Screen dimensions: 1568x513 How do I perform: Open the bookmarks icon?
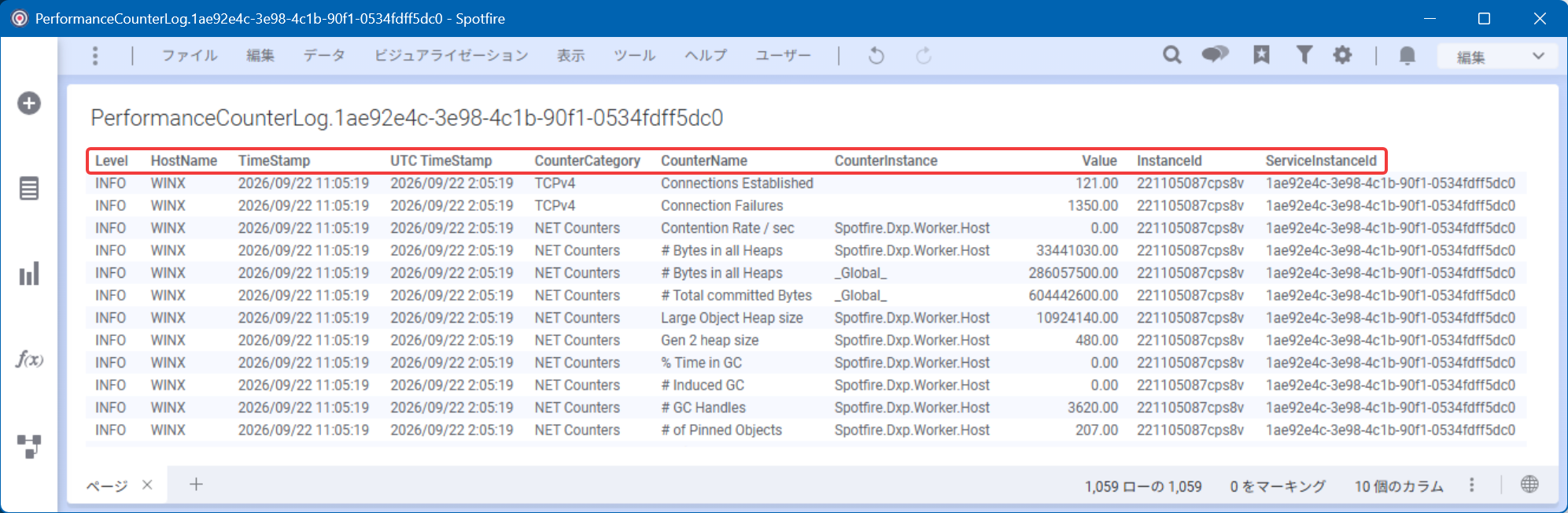[x=1261, y=55]
